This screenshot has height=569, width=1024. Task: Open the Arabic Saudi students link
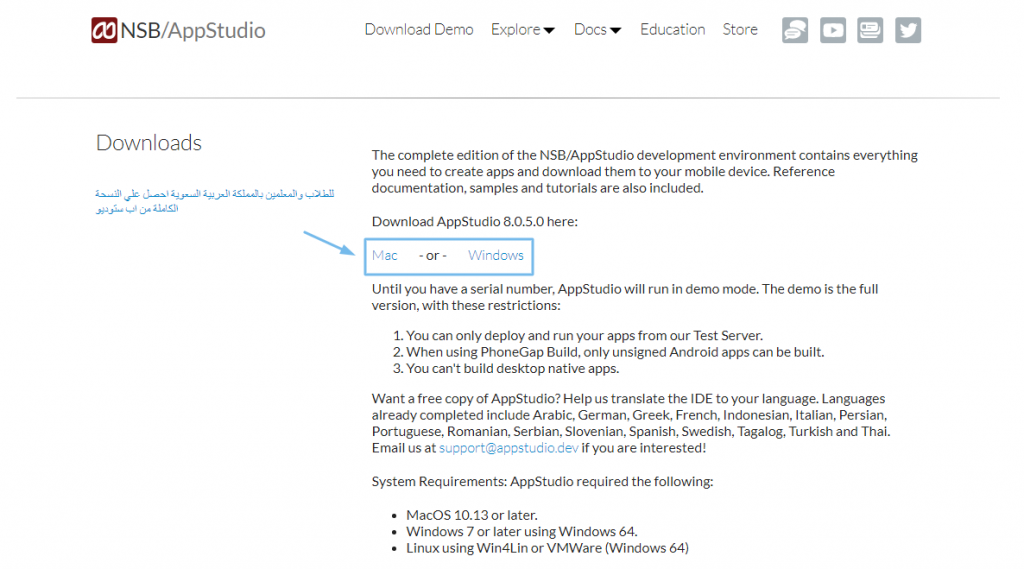click(214, 201)
